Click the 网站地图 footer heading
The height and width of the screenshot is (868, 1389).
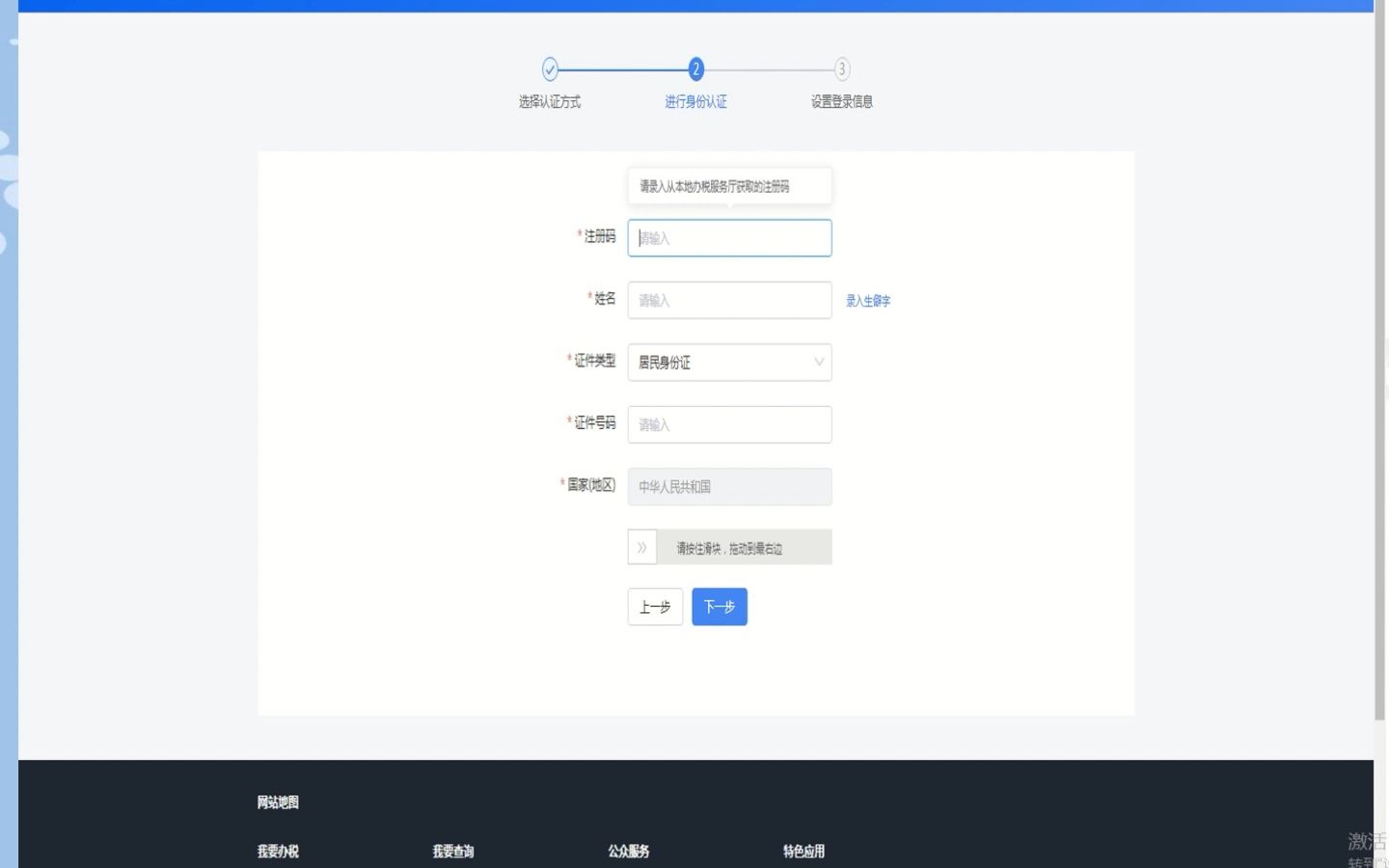tap(278, 802)
